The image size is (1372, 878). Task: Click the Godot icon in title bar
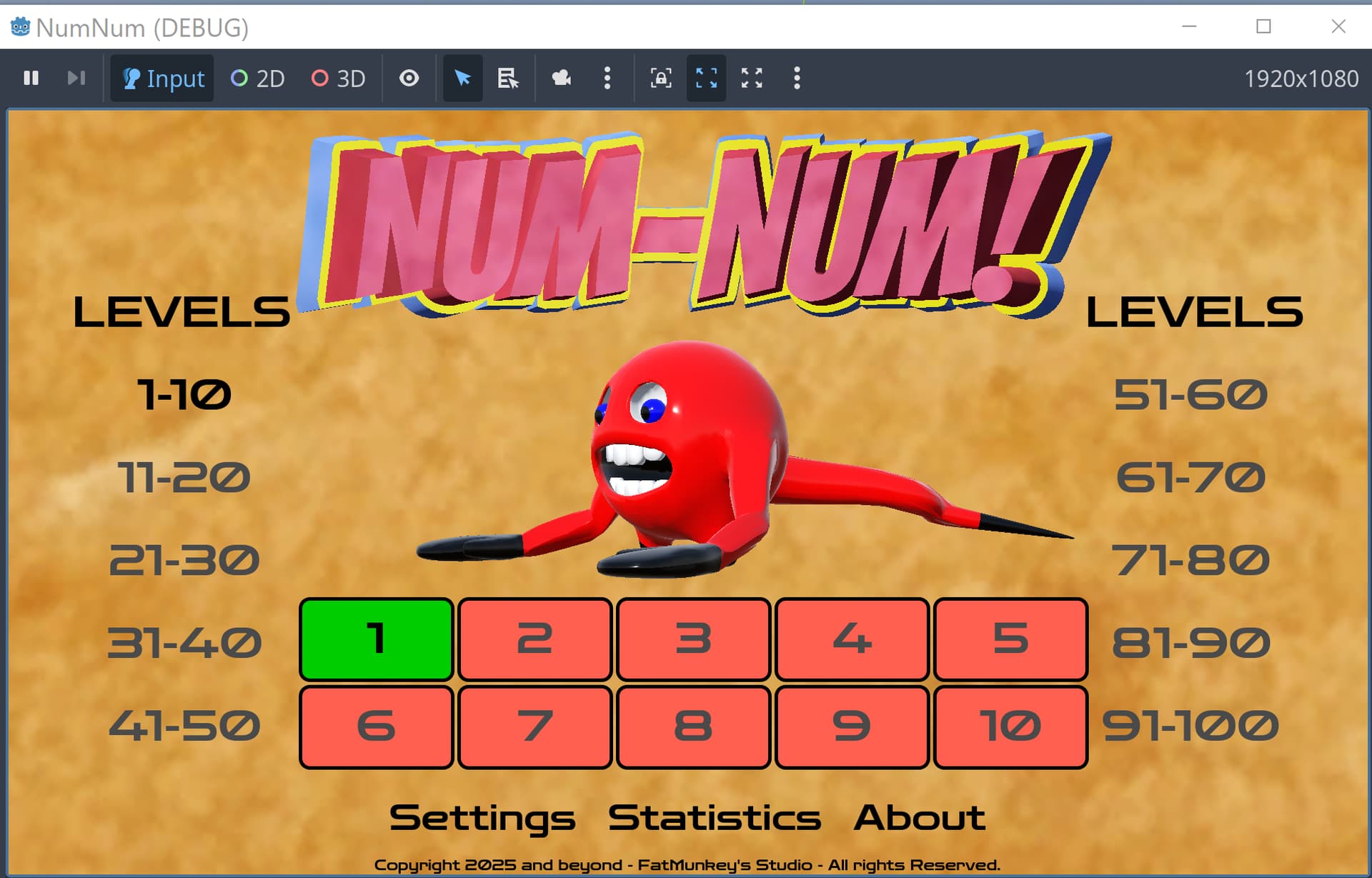tap(20, 27)
